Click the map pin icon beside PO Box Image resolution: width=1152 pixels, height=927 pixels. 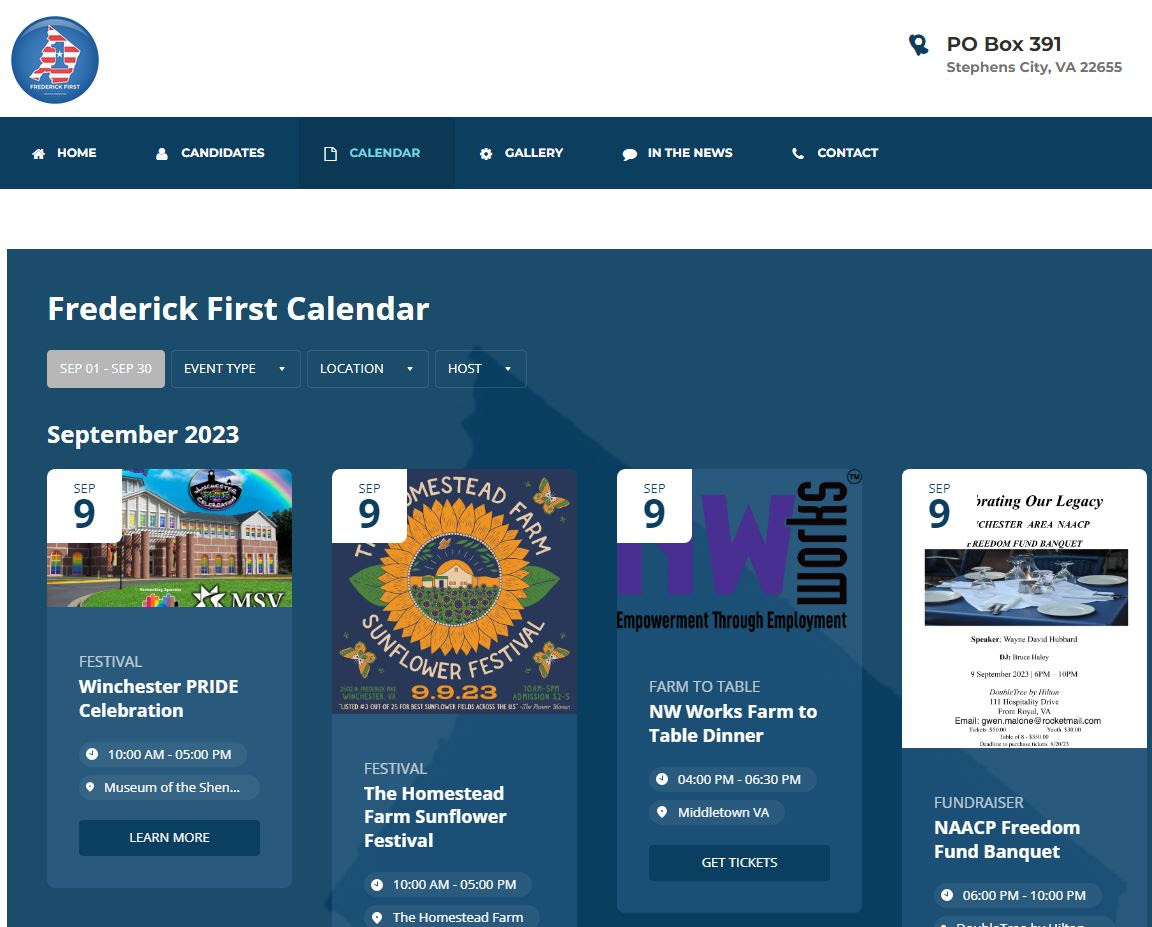coord(918,45)
